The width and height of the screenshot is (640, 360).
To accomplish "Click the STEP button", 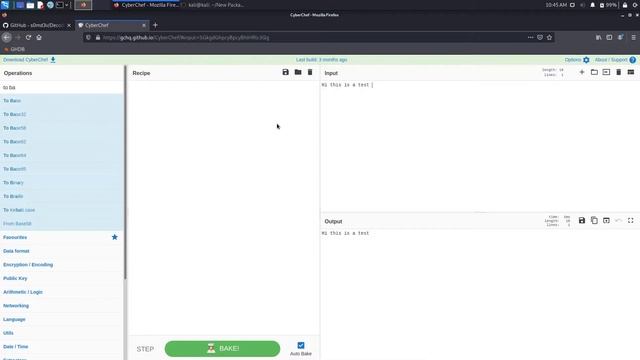I will (x=145, y=349).
